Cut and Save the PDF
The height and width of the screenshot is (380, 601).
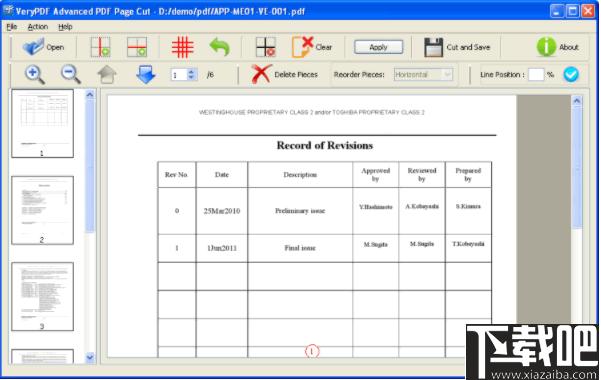click(x=457, y=47)
